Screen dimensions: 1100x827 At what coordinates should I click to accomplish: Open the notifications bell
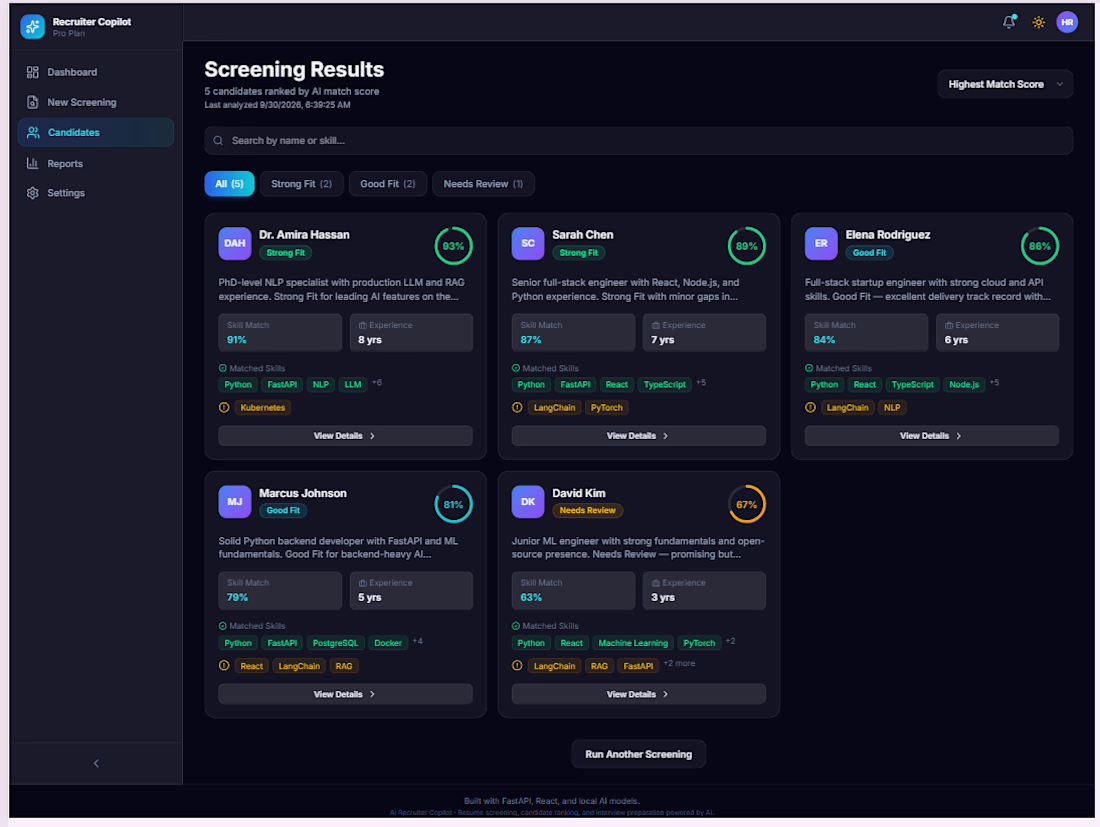click(1009, 22)
